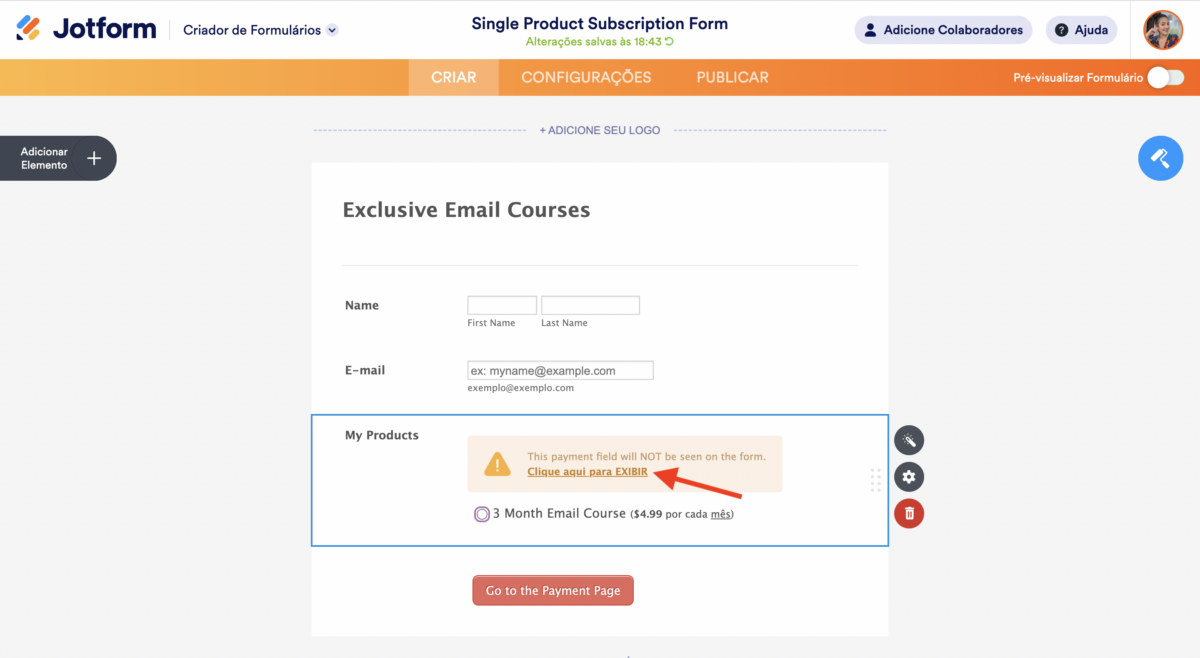This screenshot has width=1200, height=658.
Task: Click the payment field wizard wand icon
Action: click(x=909, y=440)
